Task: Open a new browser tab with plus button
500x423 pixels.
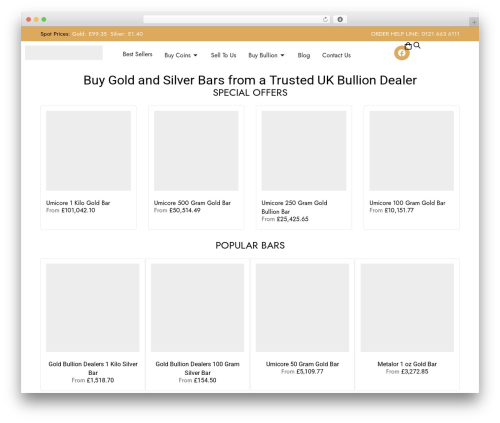Action: (474, 22)
